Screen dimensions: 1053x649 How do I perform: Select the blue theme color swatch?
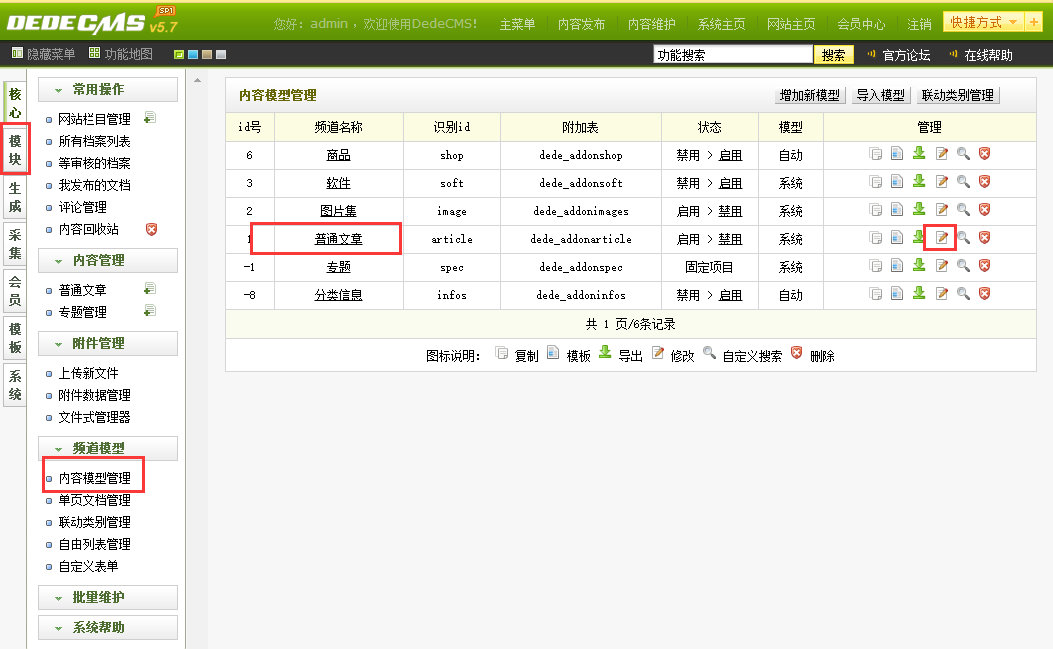click(x=193, y=54)
